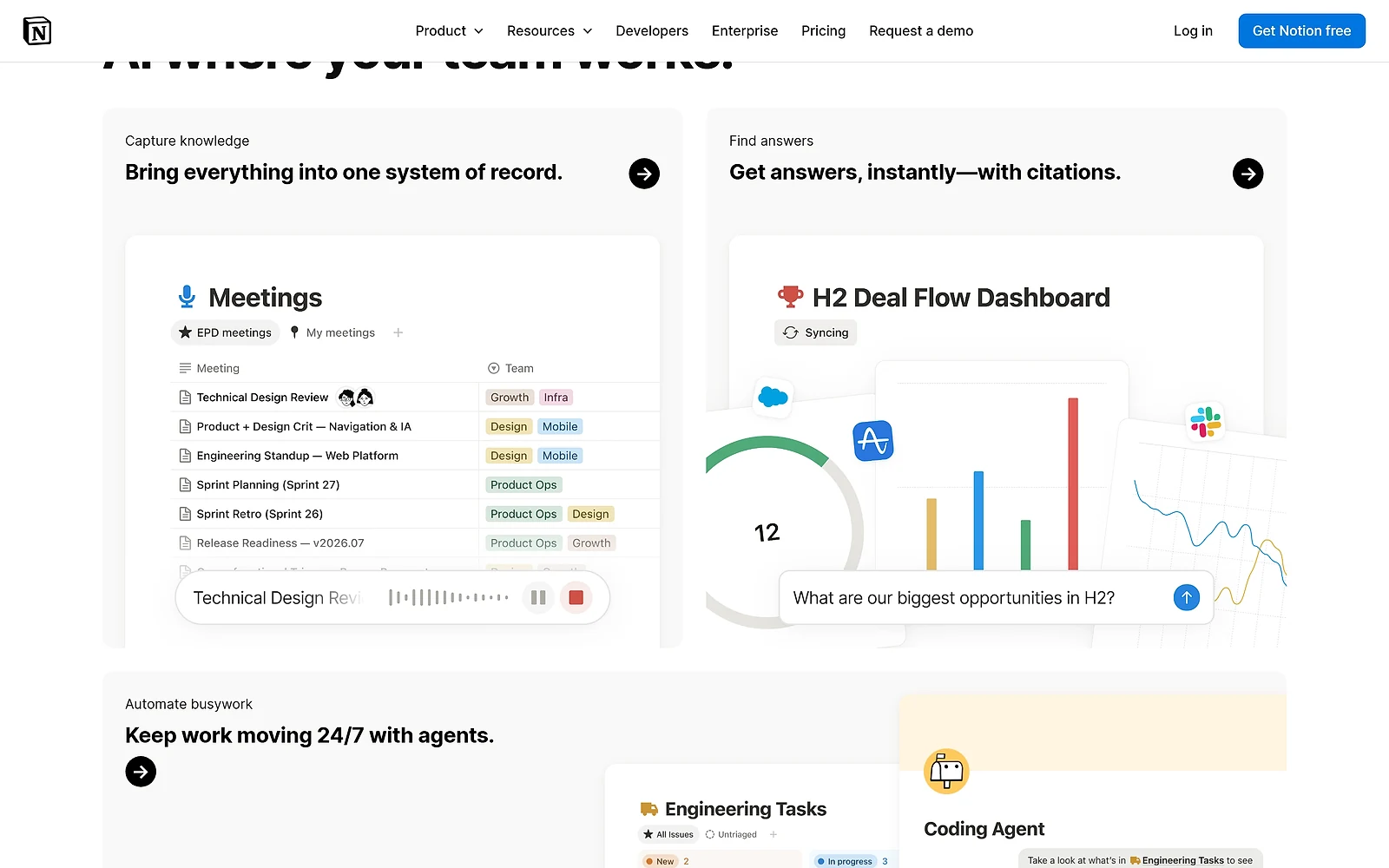Screen dimensions: 1389x868
Task: Click the Notion logo icon
Action: coord(36,31)
